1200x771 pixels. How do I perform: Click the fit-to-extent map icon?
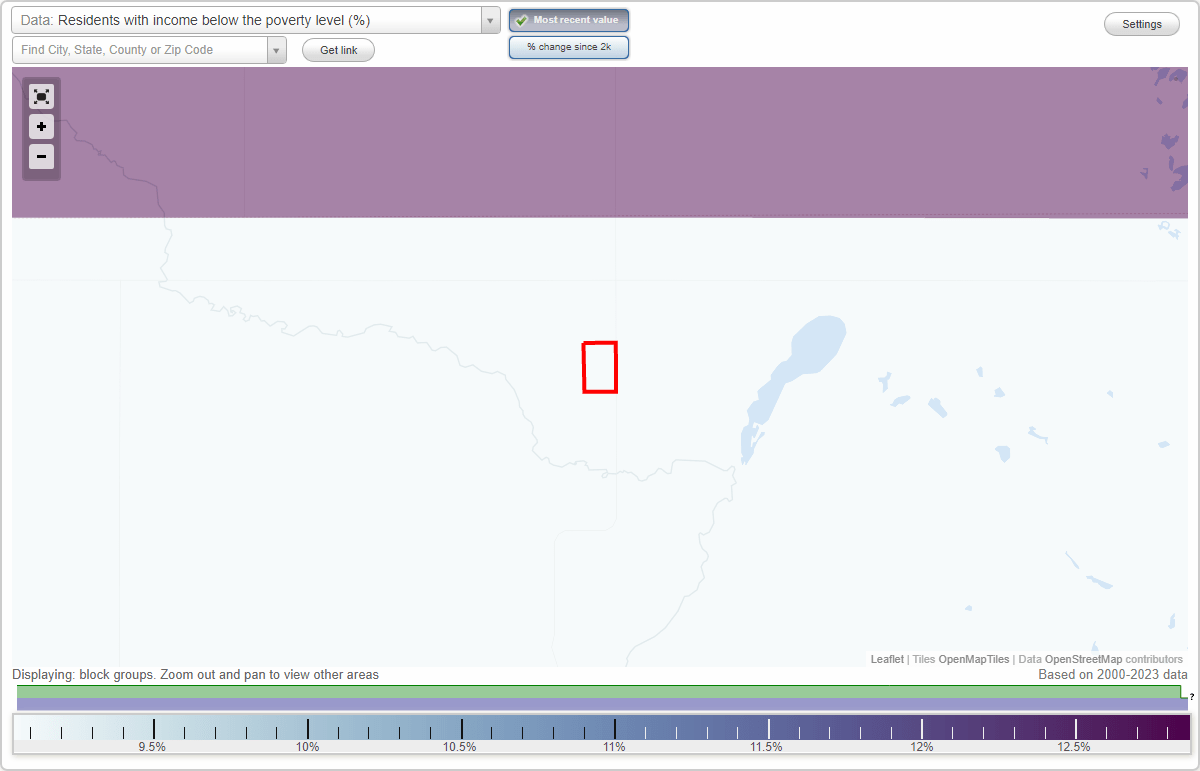41,96
